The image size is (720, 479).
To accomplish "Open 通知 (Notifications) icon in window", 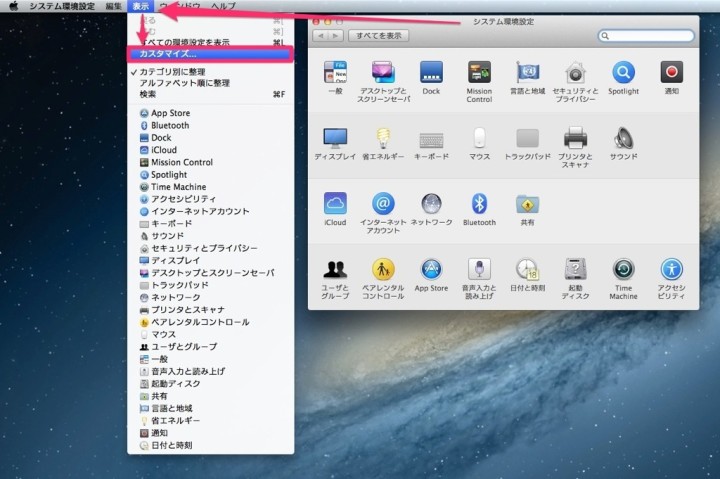I will pos(671,73).
